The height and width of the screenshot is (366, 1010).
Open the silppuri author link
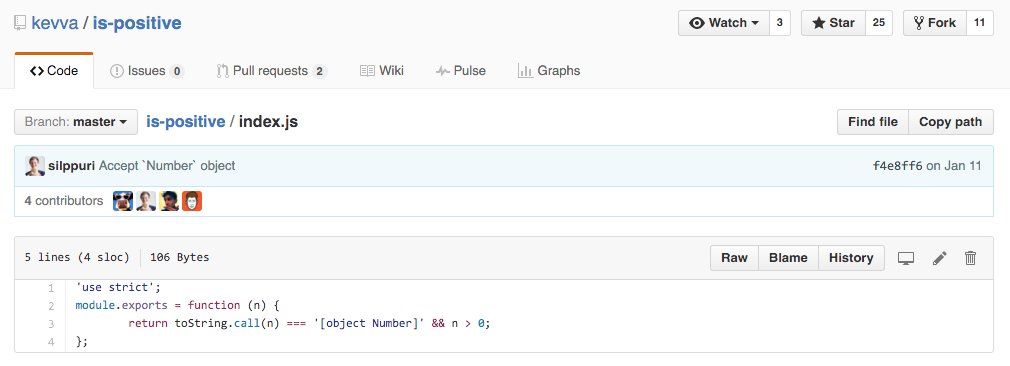pos(71,166)
